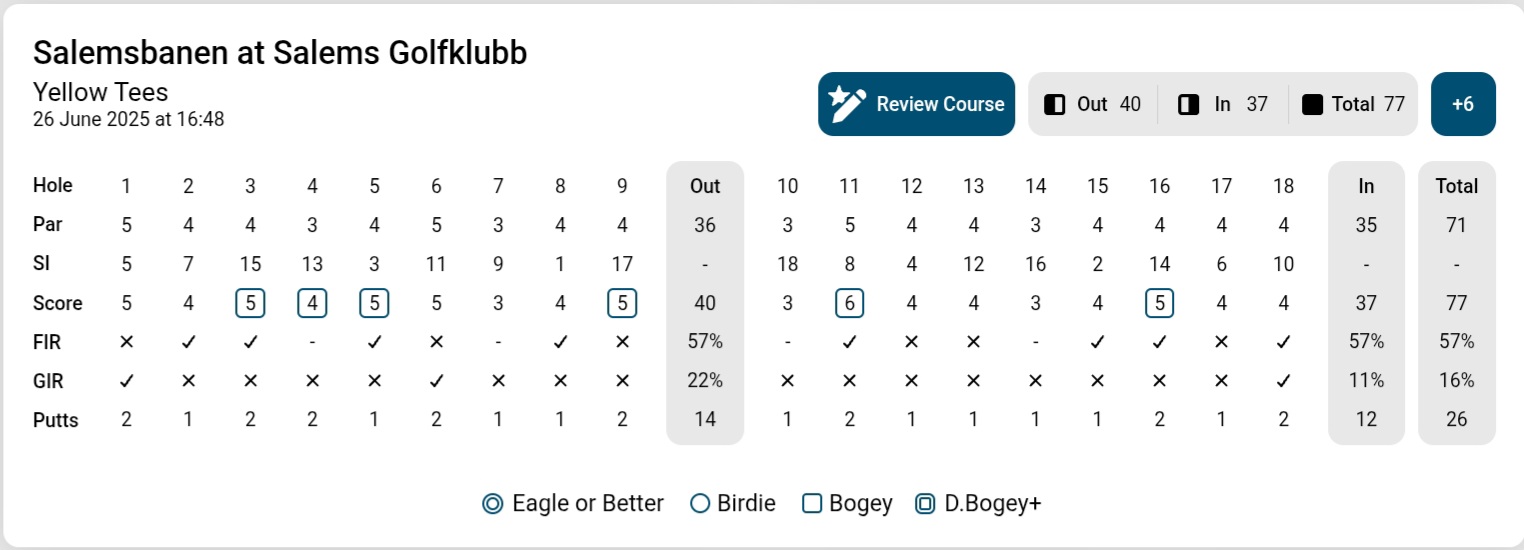Image resolution: width=1524 pixels, height=550 pixels.
Task: Click the Salemsbanen at Salems Golfklubb title
Action: click(280, 53)
